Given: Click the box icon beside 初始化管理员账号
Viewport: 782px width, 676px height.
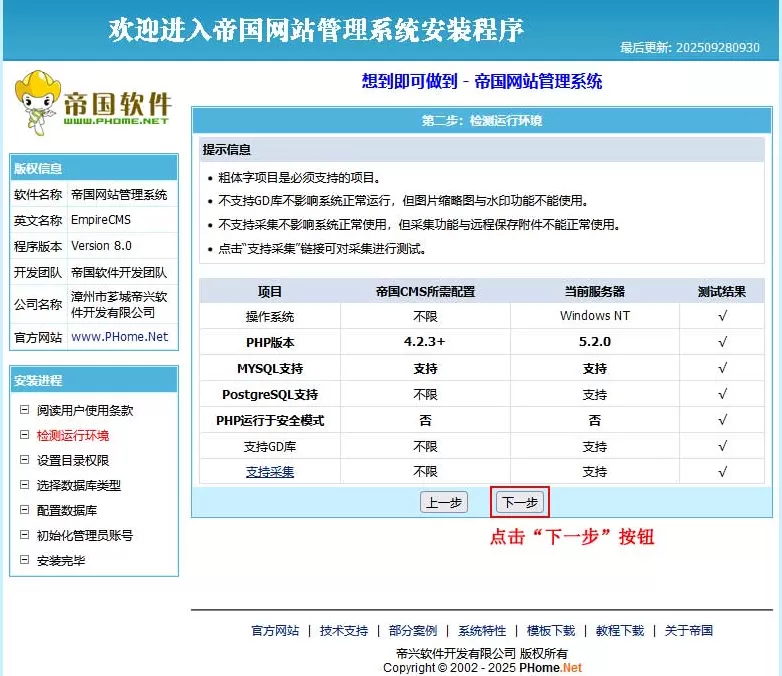Looking at the screenshot, I should (24, 534).
